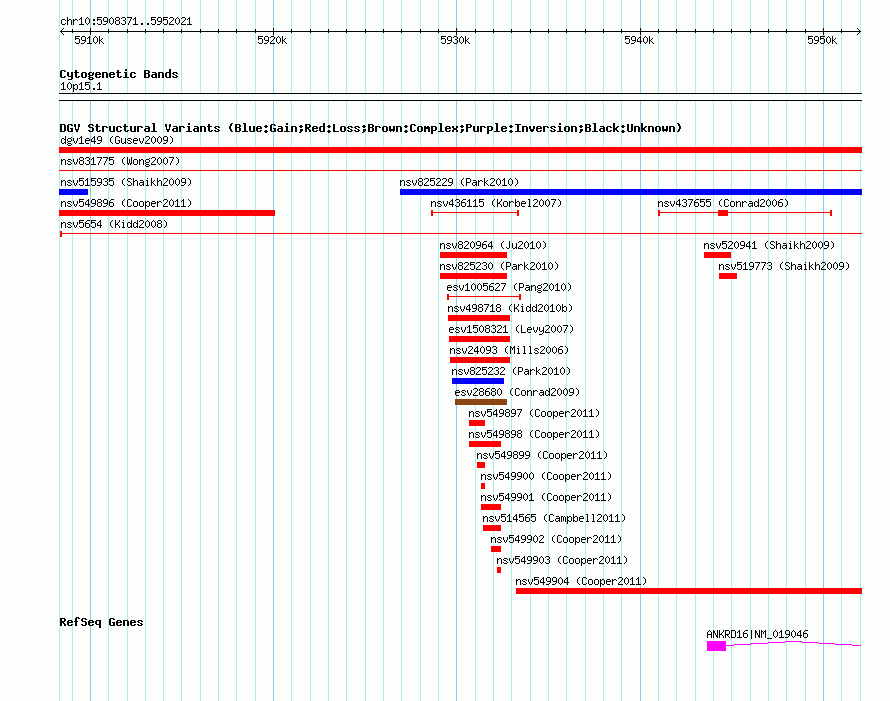Click the nsv549899 (Cooper2011) label
The height and width of the screenshot is (701, 890).
coord(542,455)
